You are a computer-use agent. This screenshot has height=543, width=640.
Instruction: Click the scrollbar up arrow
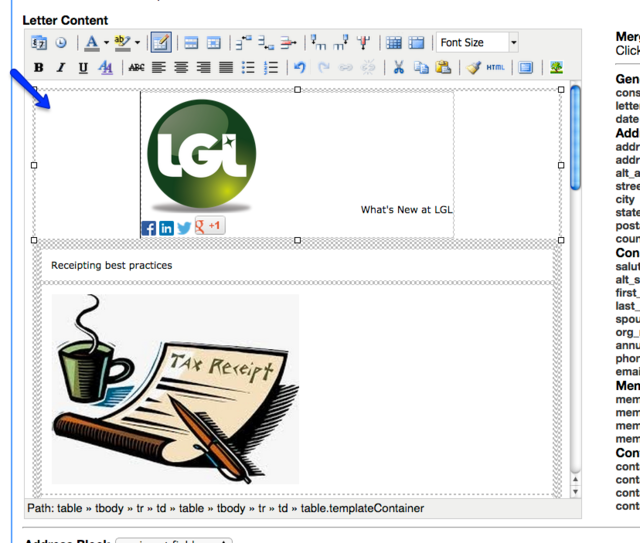[575, 479]
